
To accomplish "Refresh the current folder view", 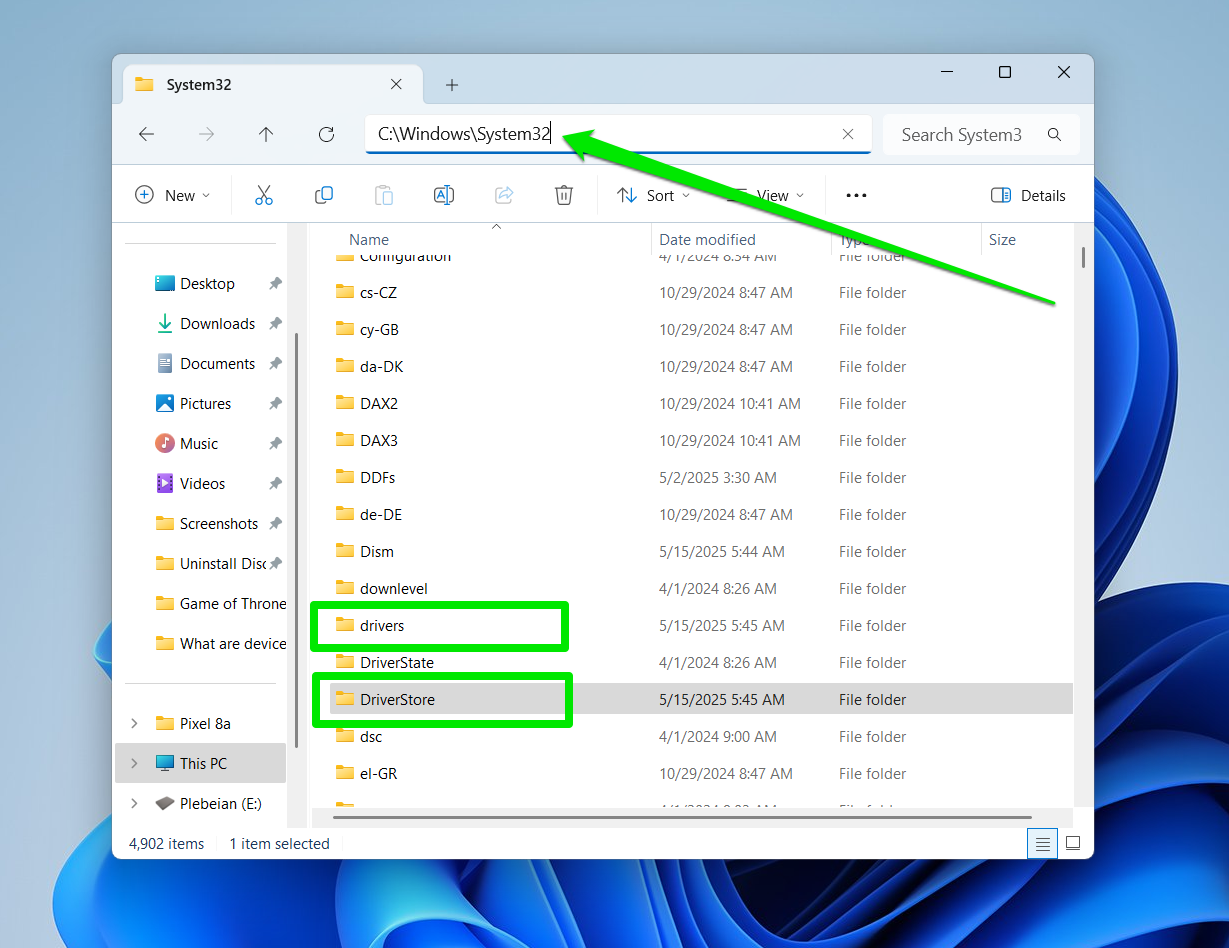I will pyautogui.click(x=326, y=134).
